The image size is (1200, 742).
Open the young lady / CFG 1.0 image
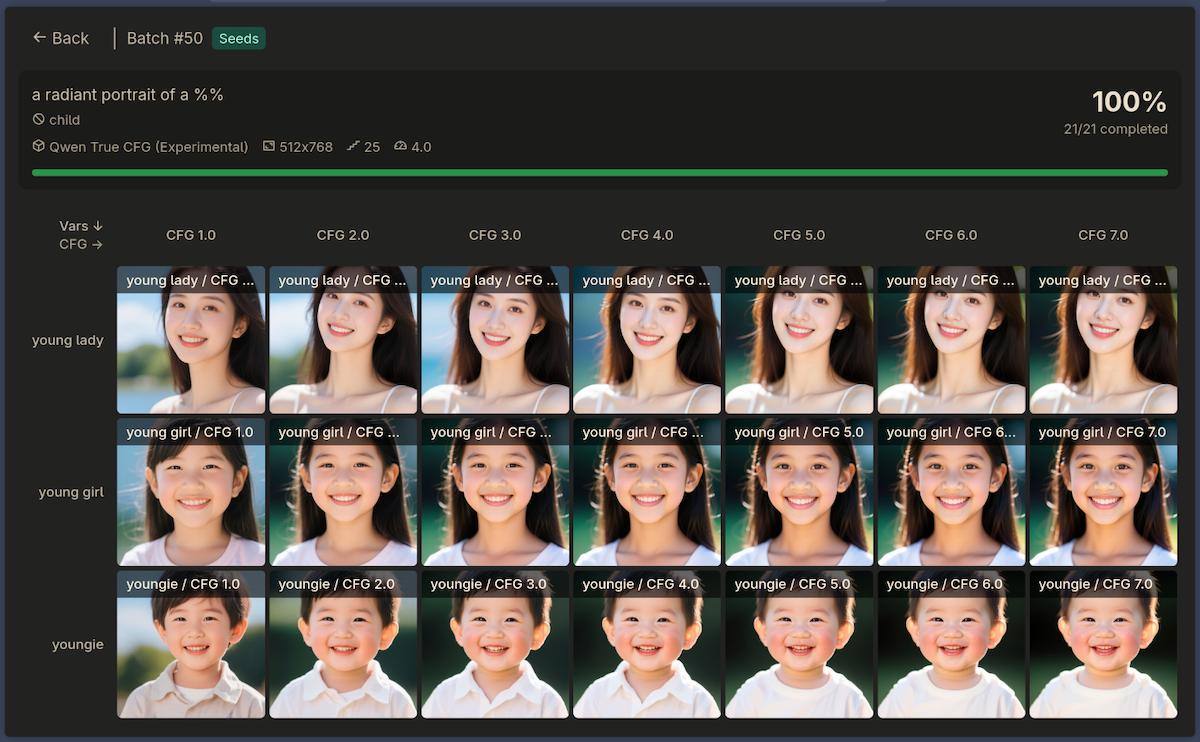click(190, 340)
